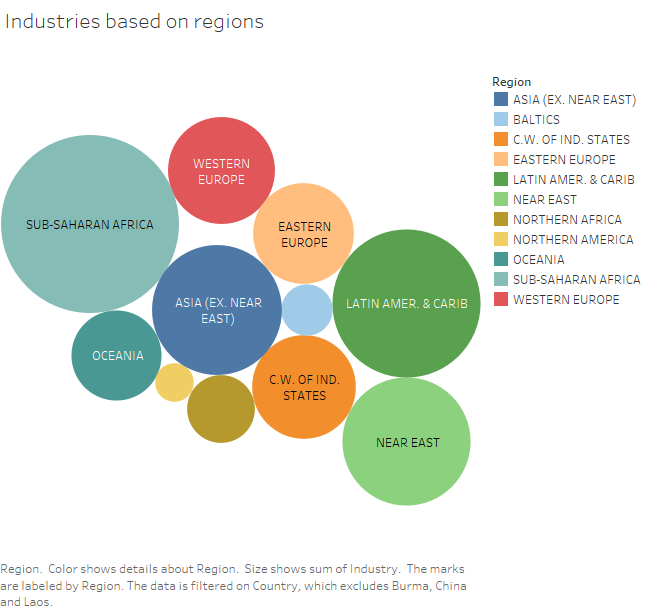Click the Near East light green bubble
This screenshot has width=645, height=611.
coord(407,442)
